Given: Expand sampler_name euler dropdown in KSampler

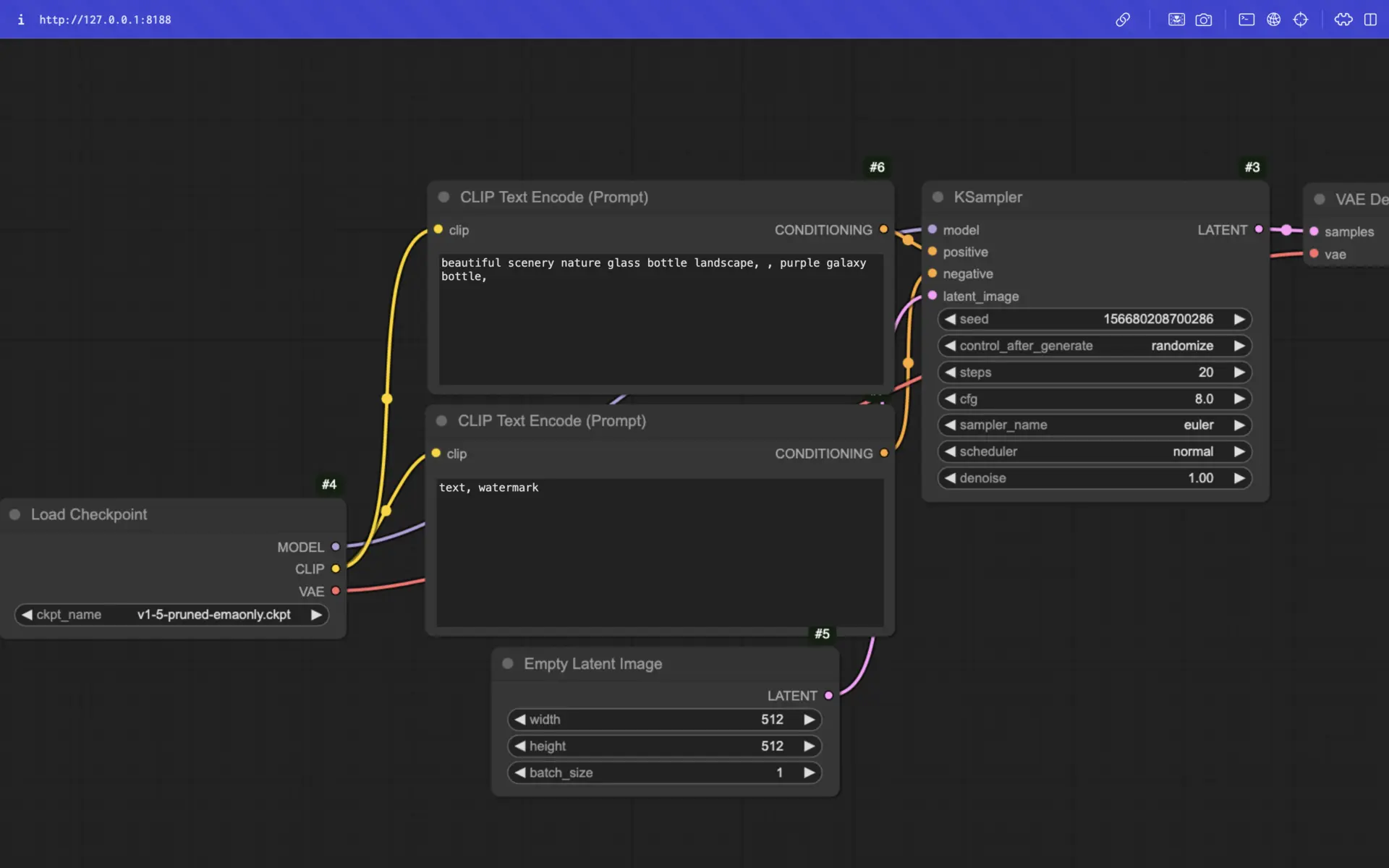Looking at the screenshot, I should (1094, 424).
